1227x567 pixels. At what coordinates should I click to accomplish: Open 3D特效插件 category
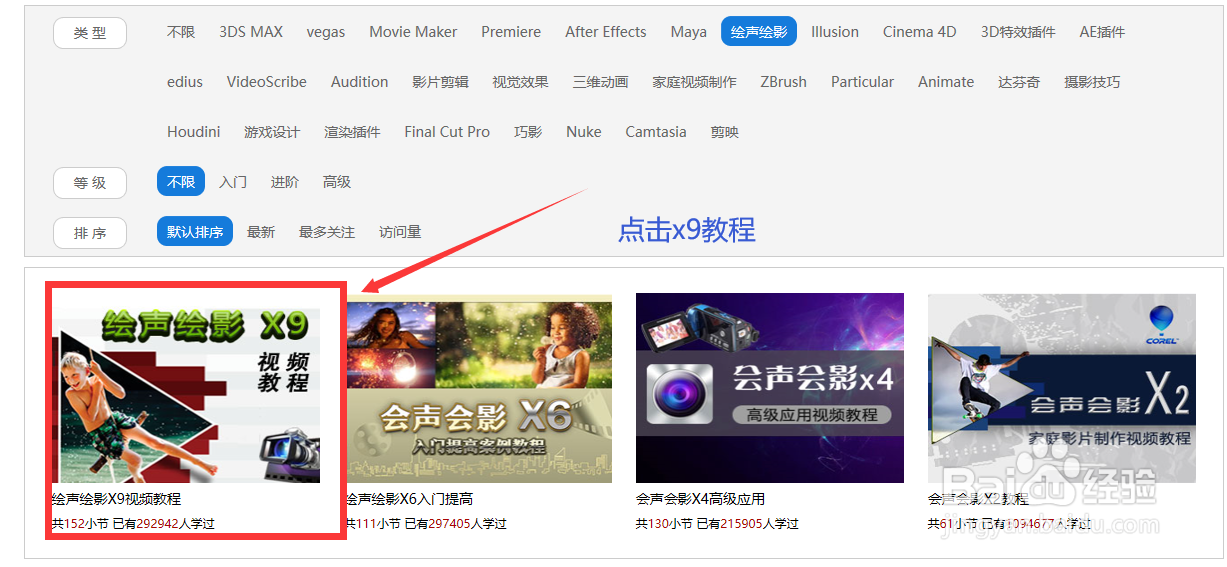1018,32
